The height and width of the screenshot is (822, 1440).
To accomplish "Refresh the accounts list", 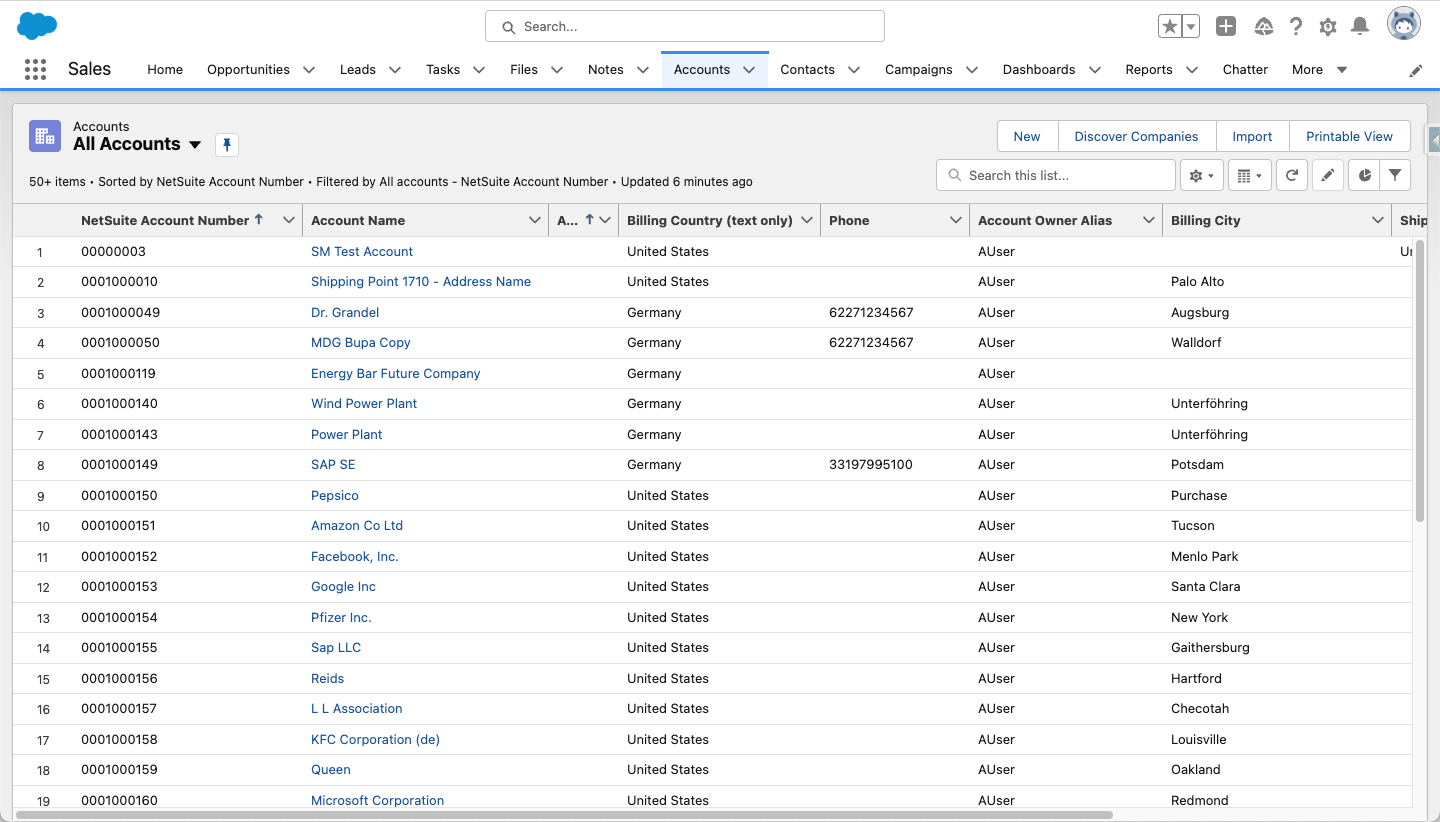I will click(1292, 175).
